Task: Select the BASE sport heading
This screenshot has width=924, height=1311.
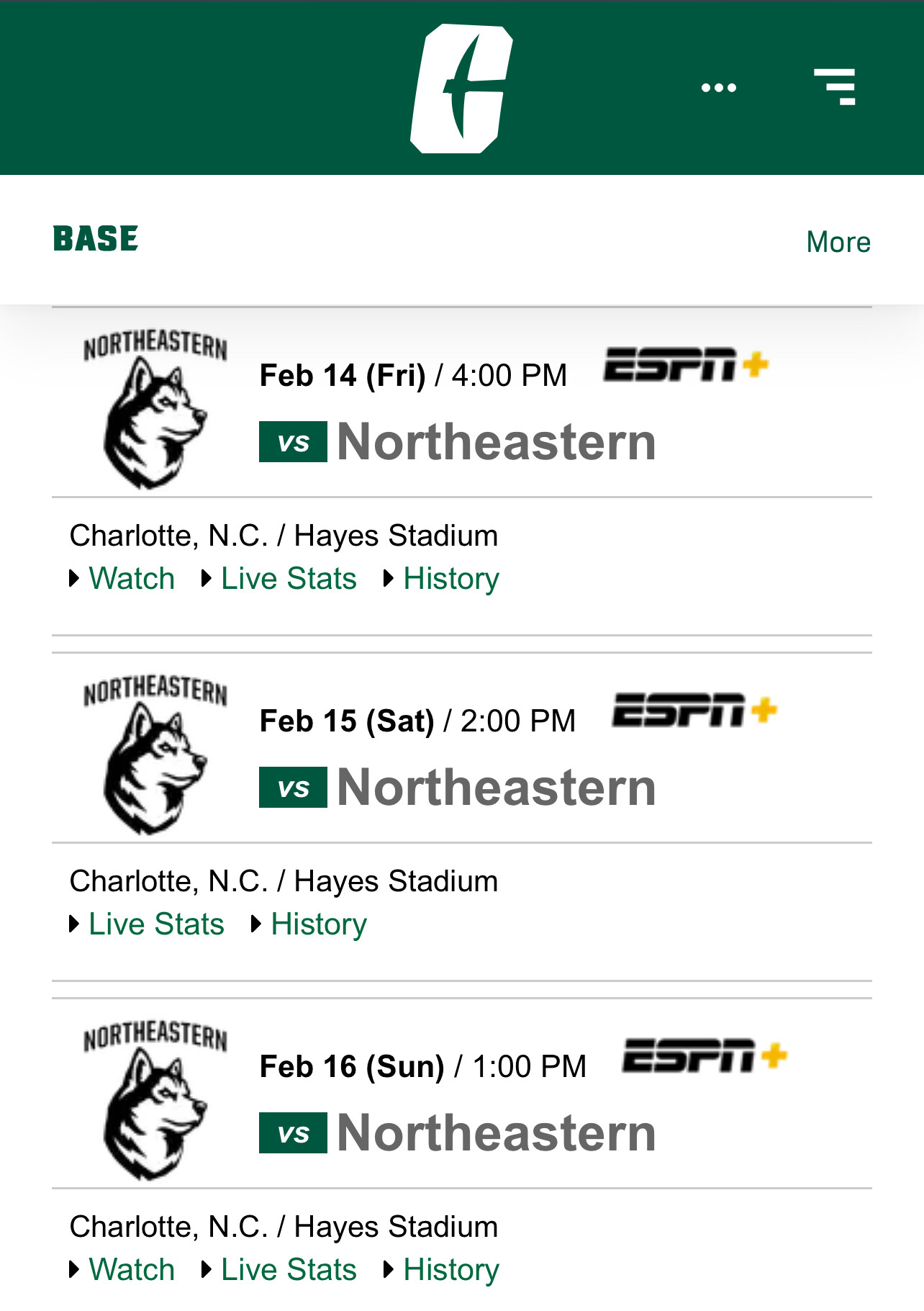Action: (96, 239)
